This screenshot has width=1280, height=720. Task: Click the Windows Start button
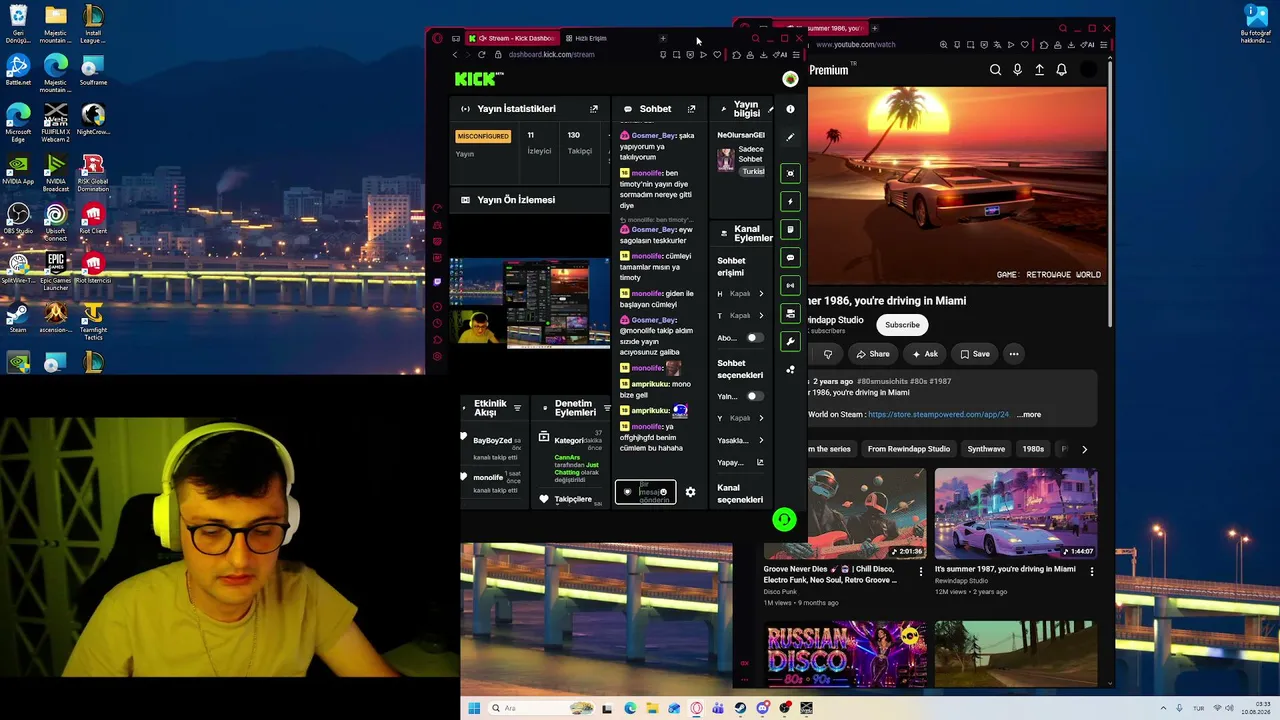(473, 708)
